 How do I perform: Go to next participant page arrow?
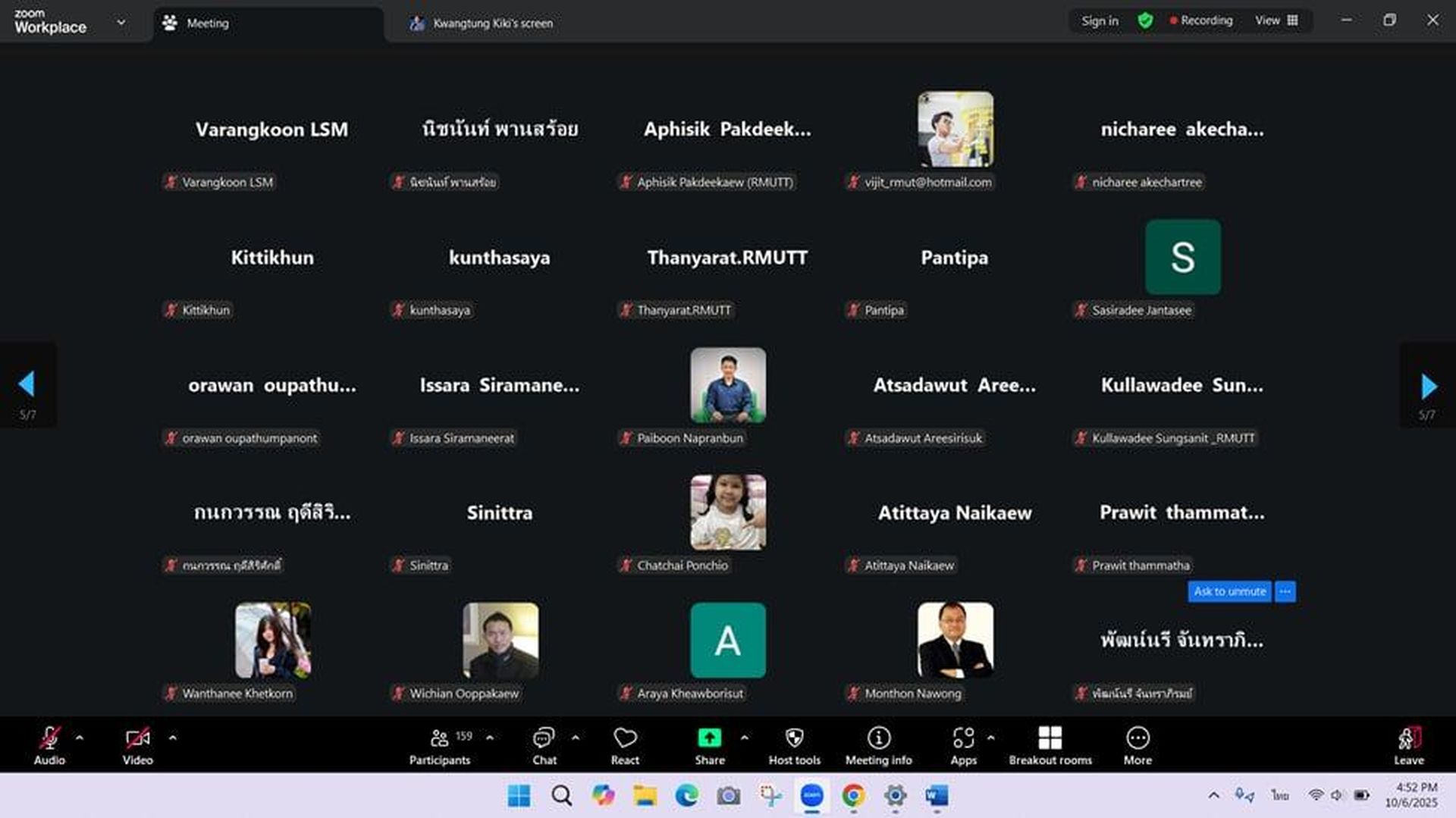pos(1428,386)
